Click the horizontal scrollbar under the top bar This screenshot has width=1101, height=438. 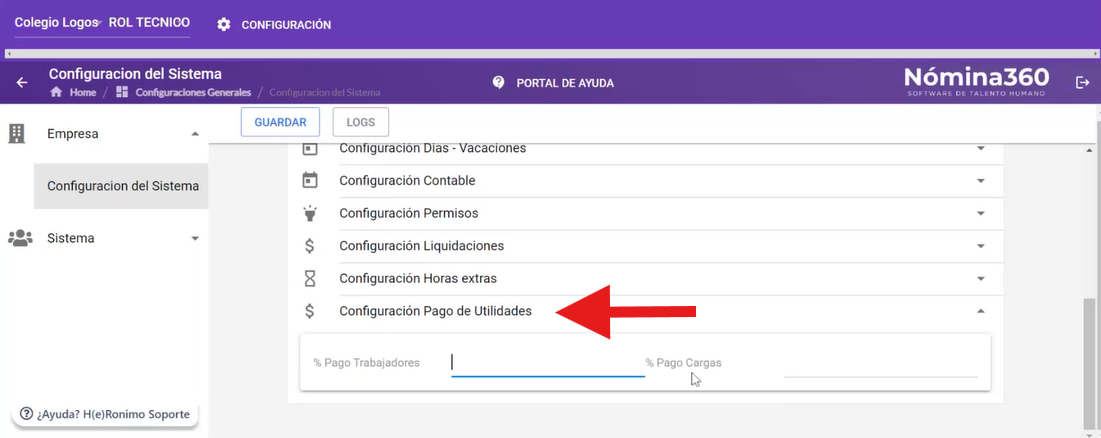550,53
